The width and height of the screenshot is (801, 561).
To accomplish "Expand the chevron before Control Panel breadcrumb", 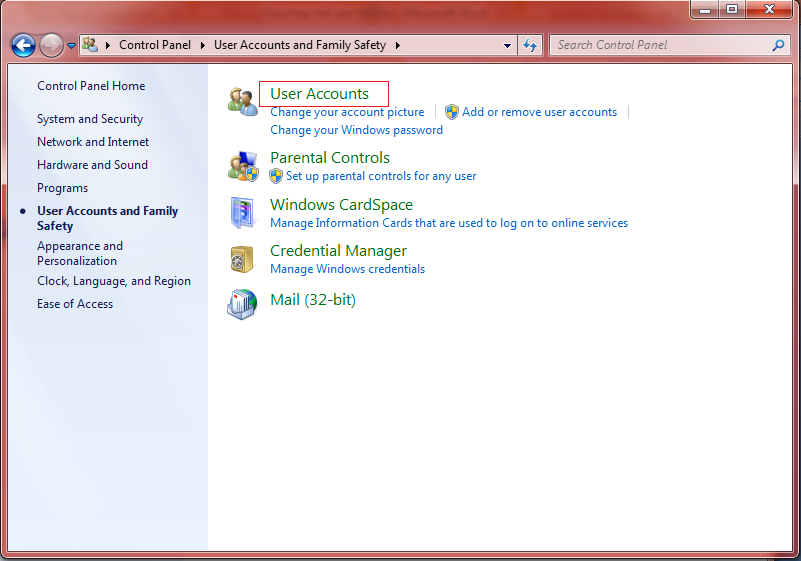I will pyautogui.click(x=108, y=45).
